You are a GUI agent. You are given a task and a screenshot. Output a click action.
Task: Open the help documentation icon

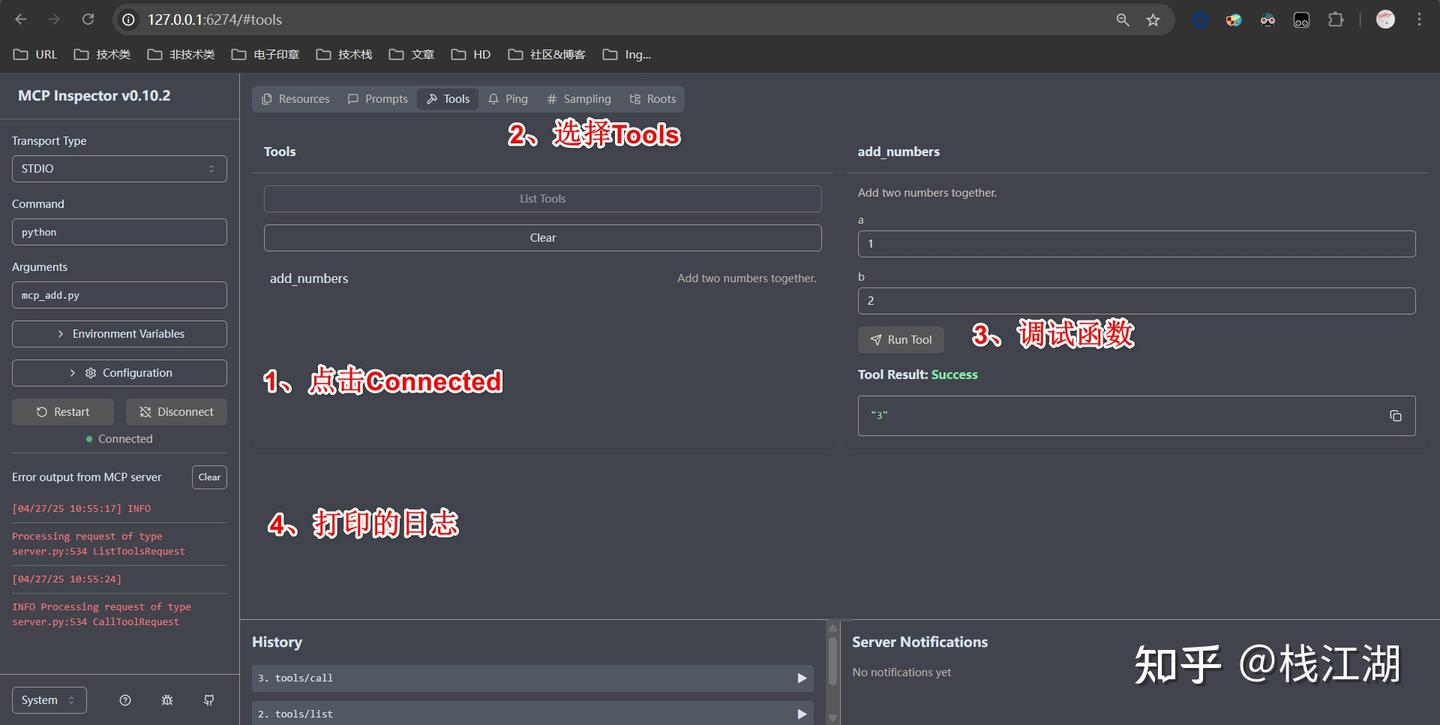point(125,700)
